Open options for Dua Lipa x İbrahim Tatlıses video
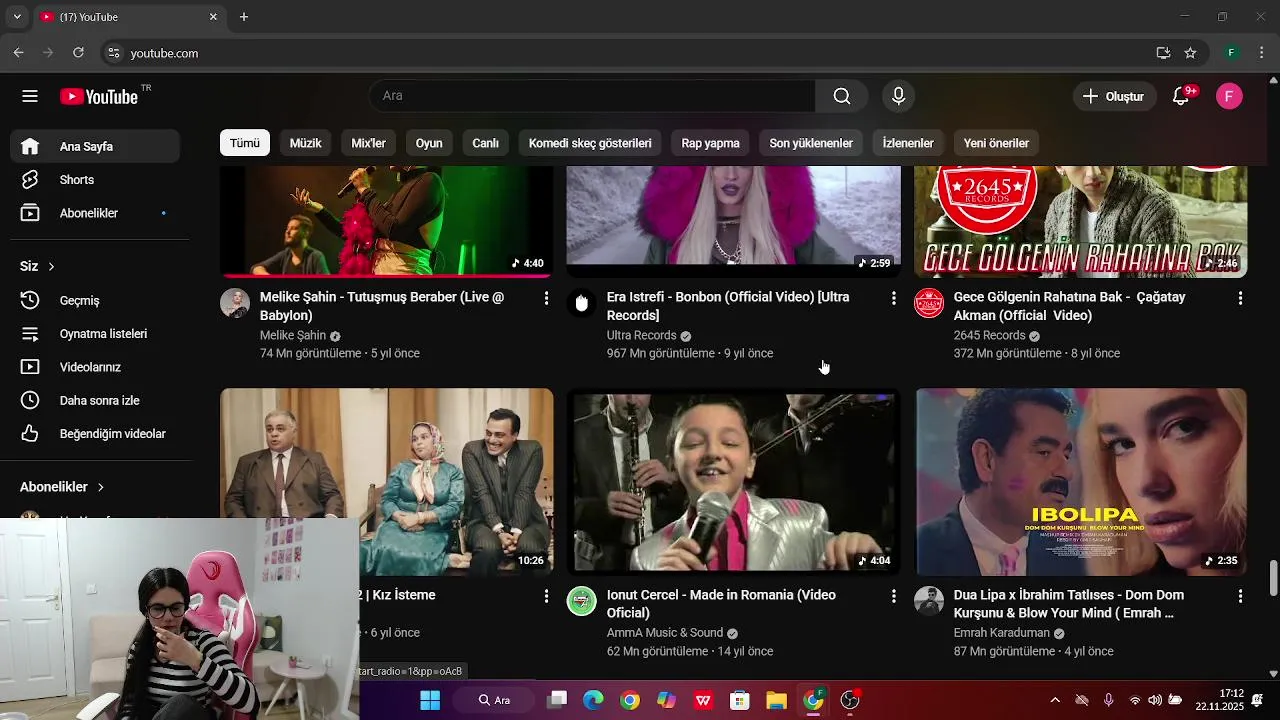Image resolution: width=1280 pixels, height=720 pixels. pos(1240,596)
